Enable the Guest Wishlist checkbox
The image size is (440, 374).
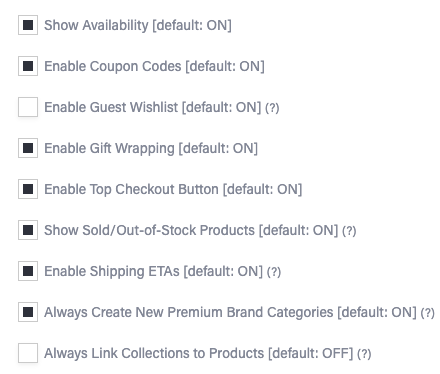tap(28, 107)
